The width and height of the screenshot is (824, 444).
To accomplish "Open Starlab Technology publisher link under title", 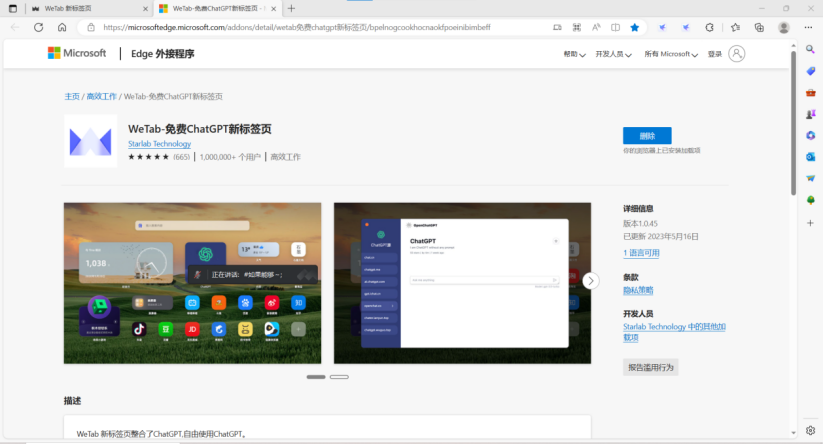I will click(x=159, y=143).
